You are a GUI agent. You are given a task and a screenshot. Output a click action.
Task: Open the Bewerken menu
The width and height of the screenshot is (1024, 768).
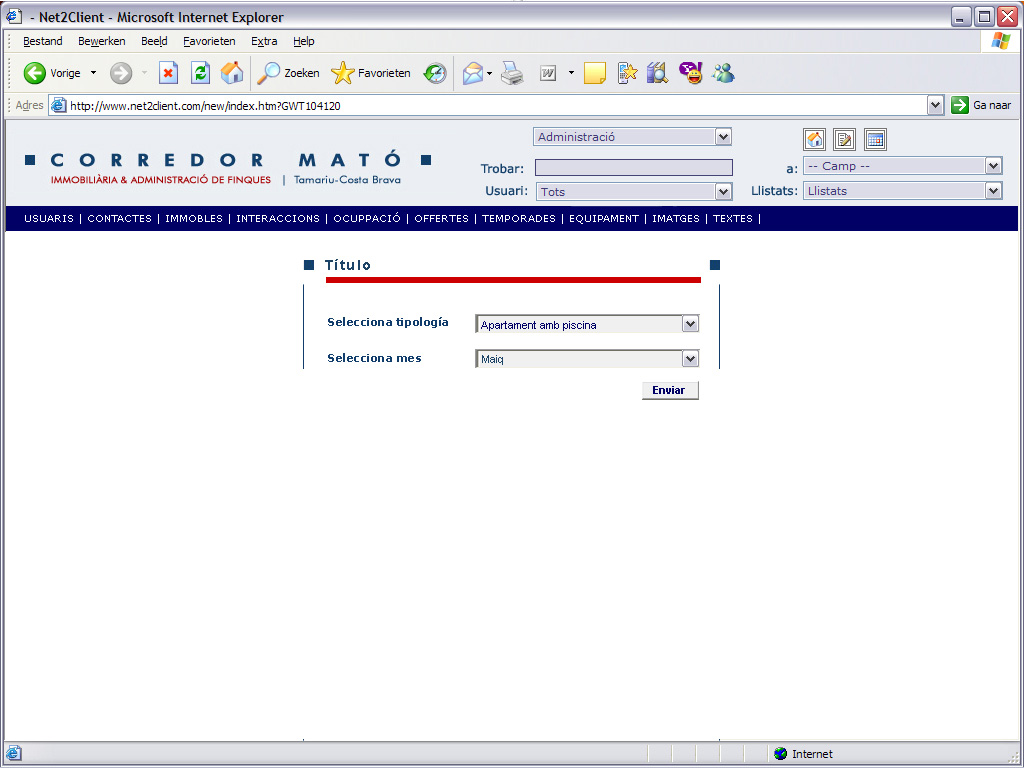(102, 41)
